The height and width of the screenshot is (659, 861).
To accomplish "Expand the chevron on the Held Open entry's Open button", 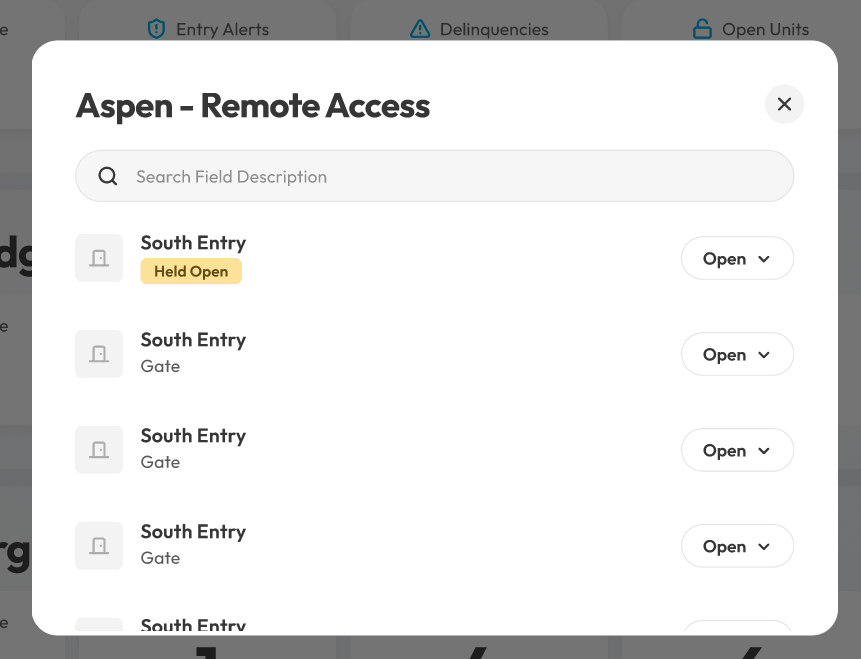I will 763,258.
